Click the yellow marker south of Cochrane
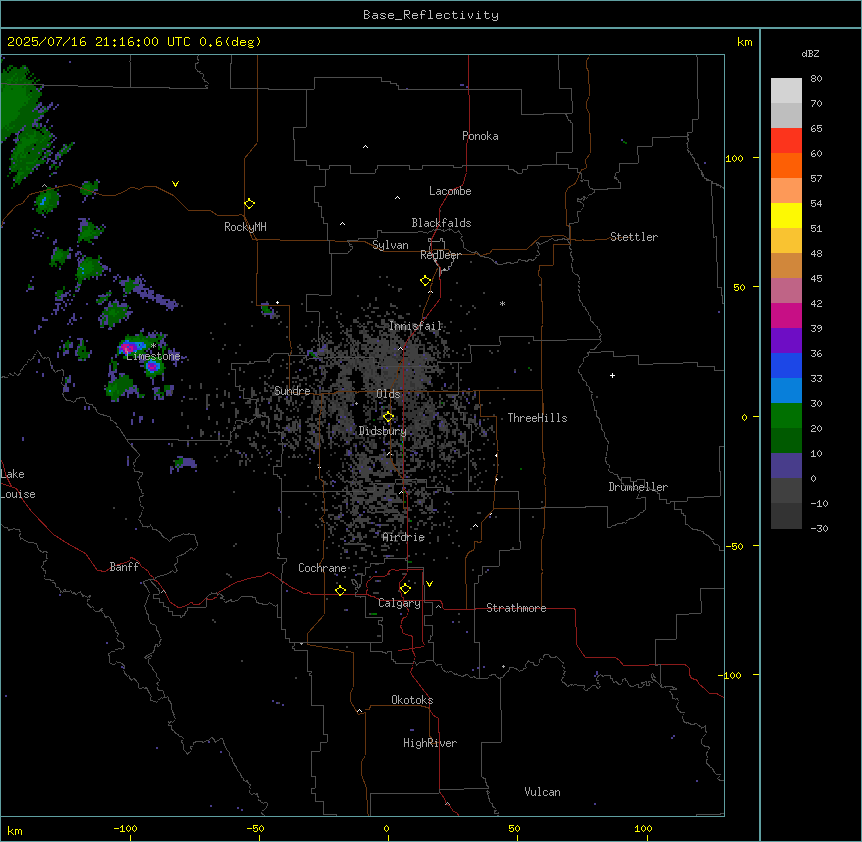 340,590
